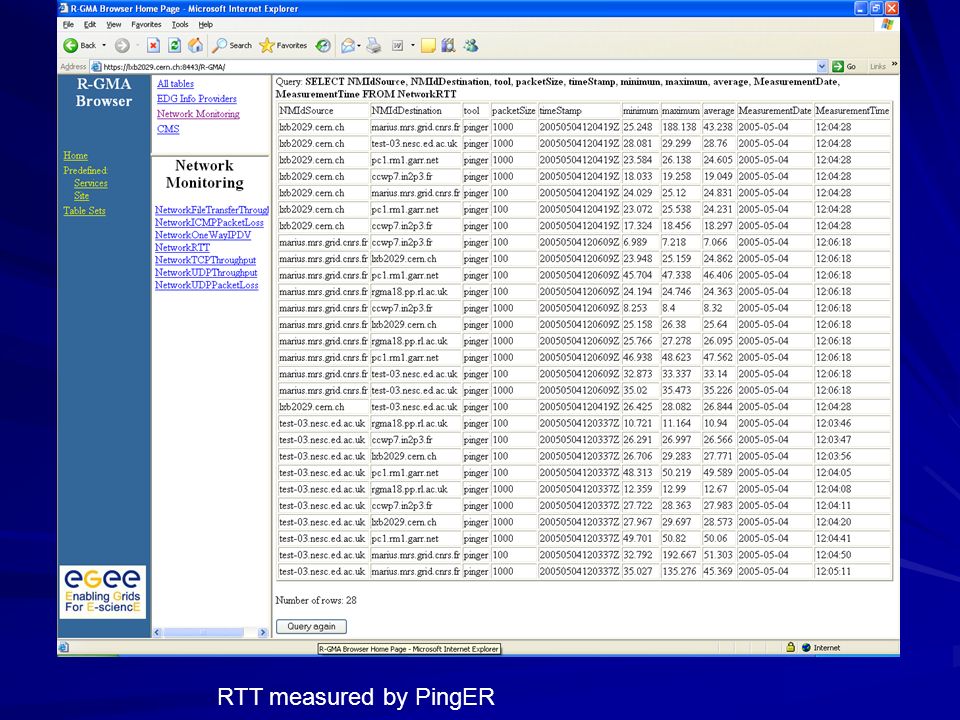Open the History toolbar icon
The height and width of the screenshot is (720, 960).
(323, 45)
